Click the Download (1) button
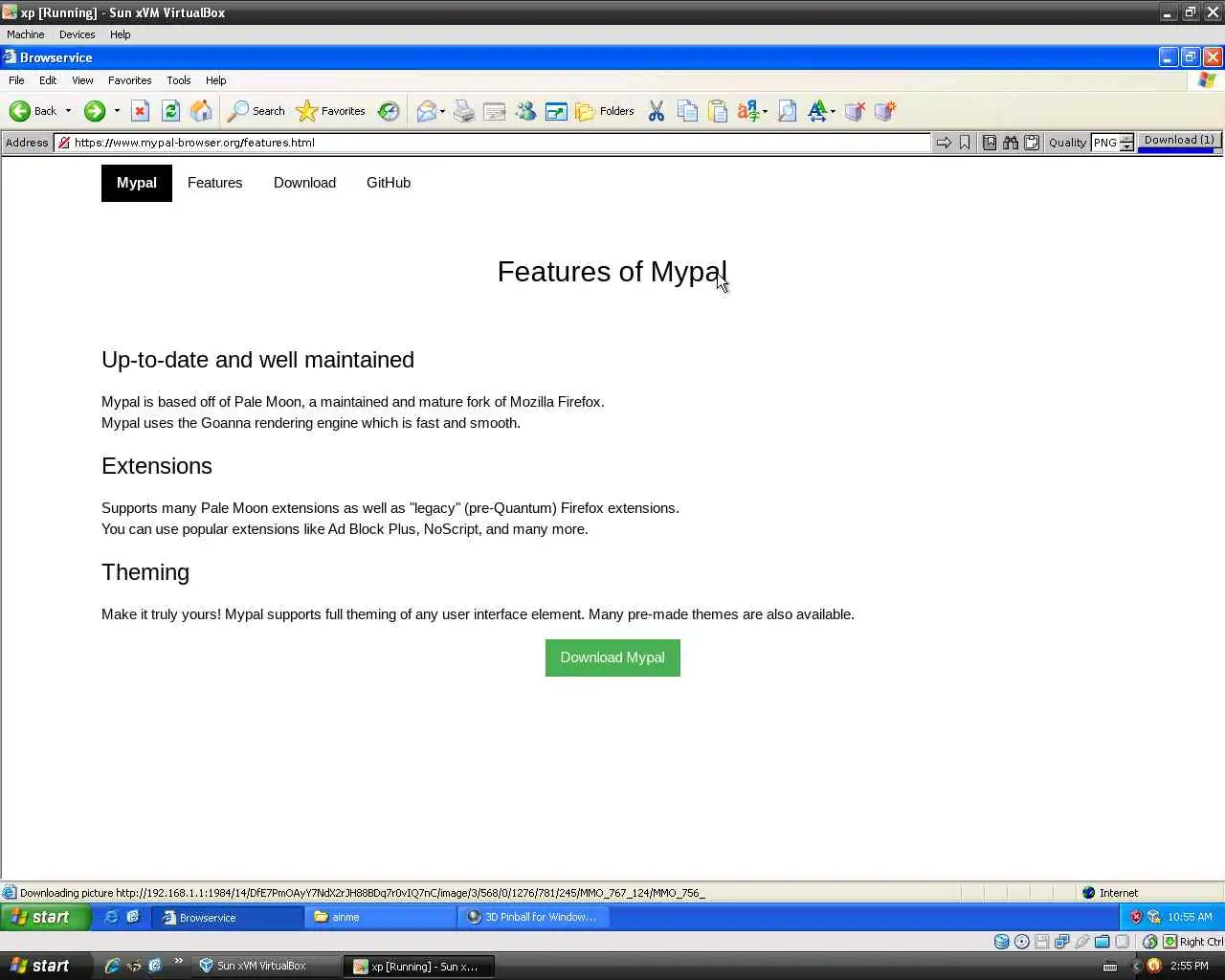This screenshot has height=980, width=1225. coord(1179,141)
